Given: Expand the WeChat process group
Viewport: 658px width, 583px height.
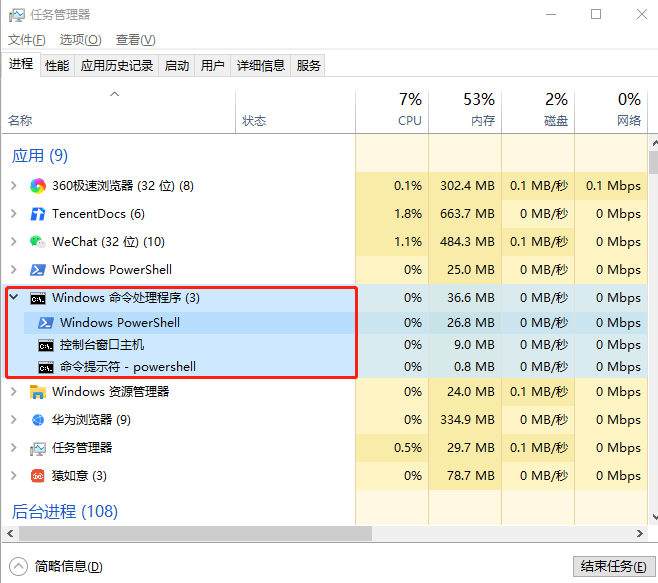Looking at the screenshot, I should tap(13, 242).
